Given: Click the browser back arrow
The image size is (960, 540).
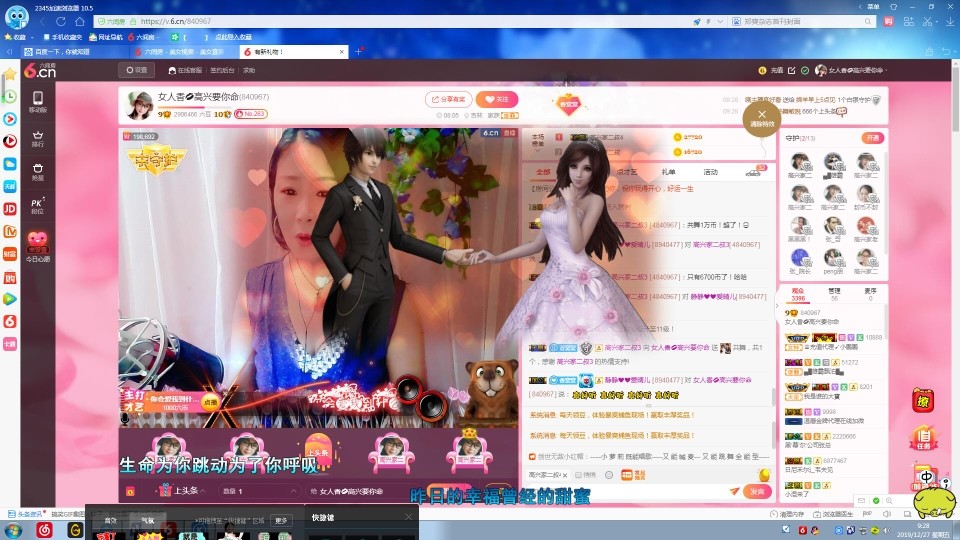Looking at the screenshot, I should pyautogui.click(x=42, y=21).
